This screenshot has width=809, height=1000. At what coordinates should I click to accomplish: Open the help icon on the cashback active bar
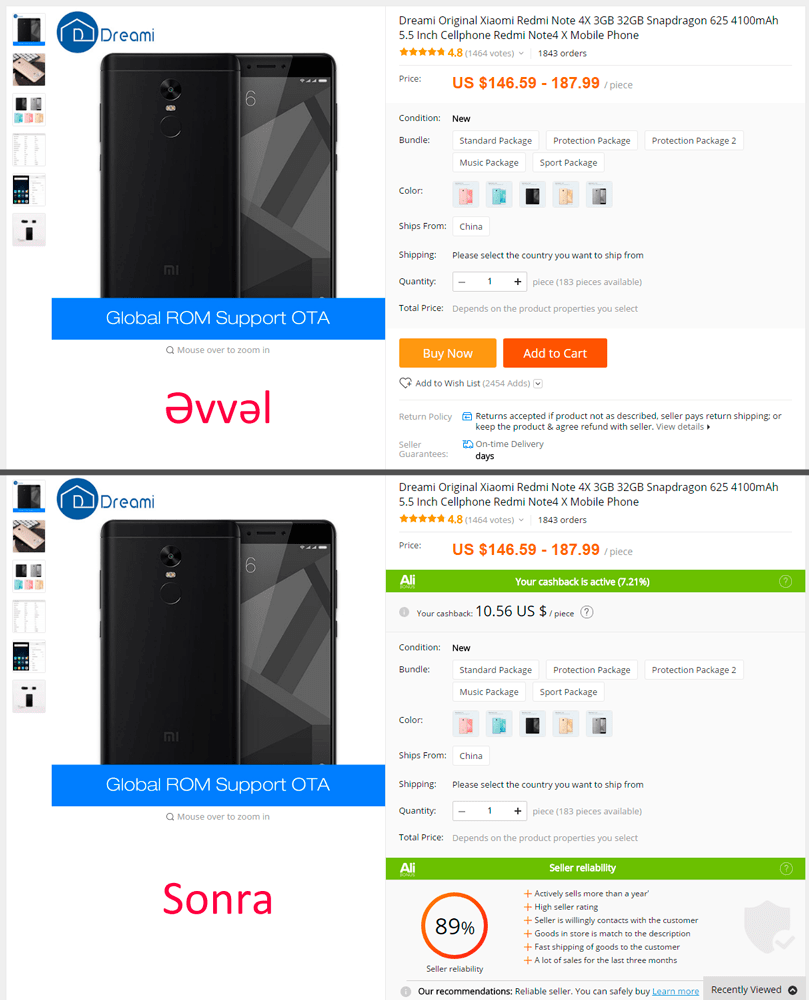pyautogui.click(x=785, y=581)
